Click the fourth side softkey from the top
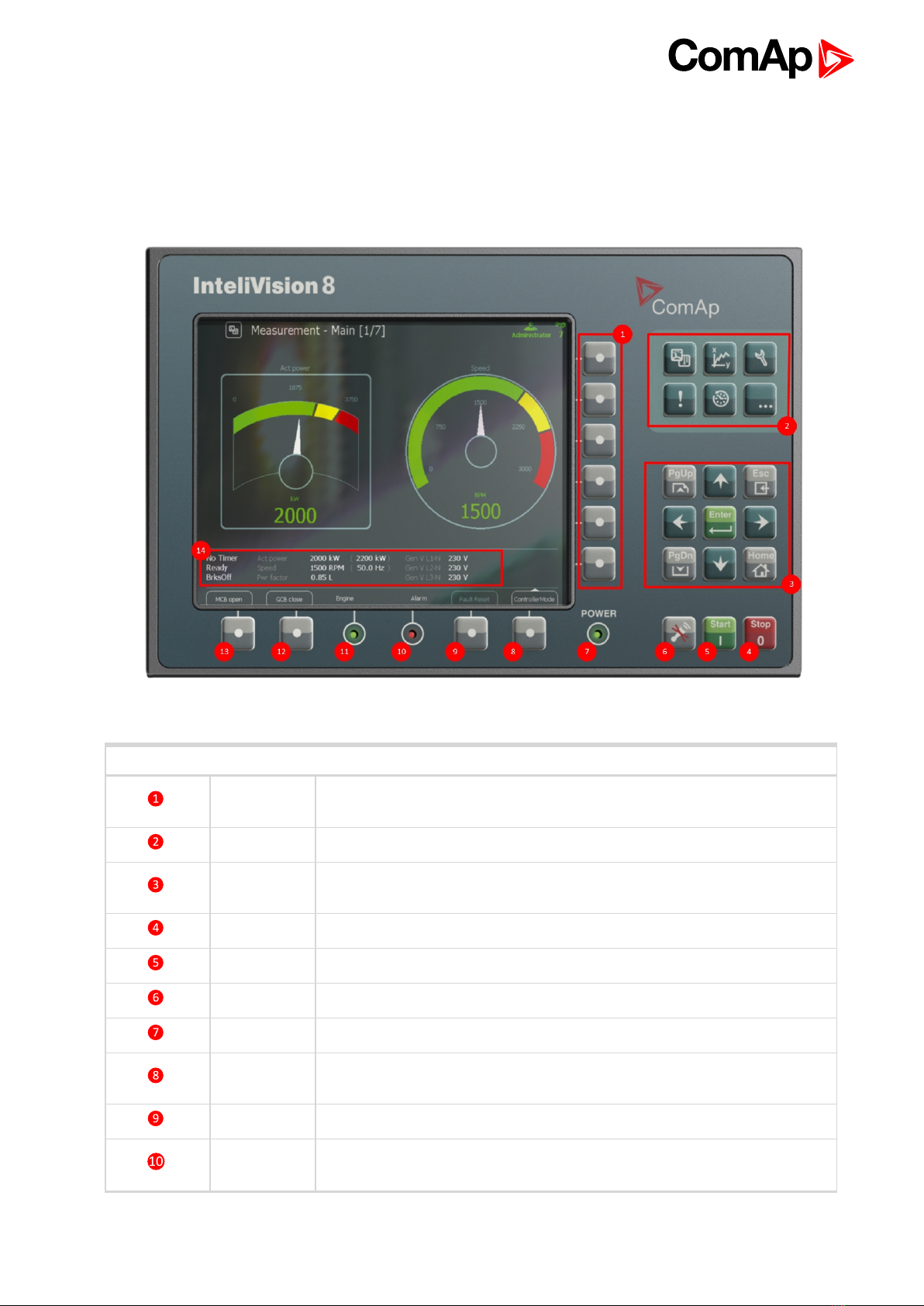 click(x=599, y=482)
